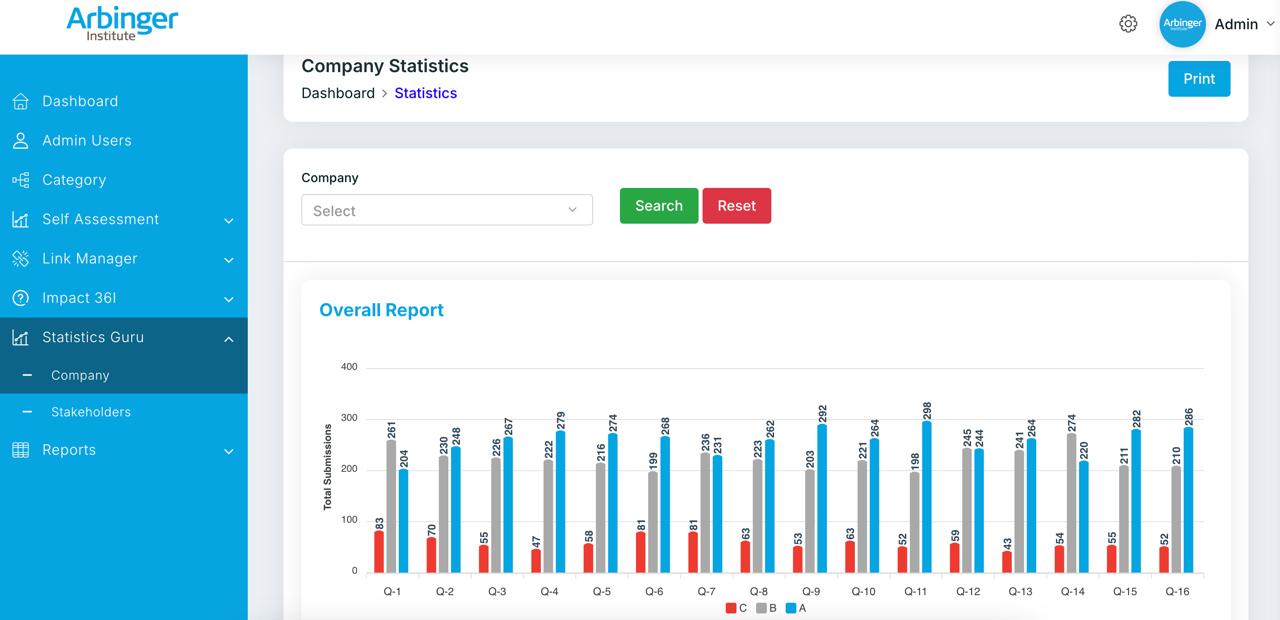The image size is (1280, 620).
Task: Collapse the Statistics Guru menu chevron
Action: pyautogui.click(x=228, y=339)
